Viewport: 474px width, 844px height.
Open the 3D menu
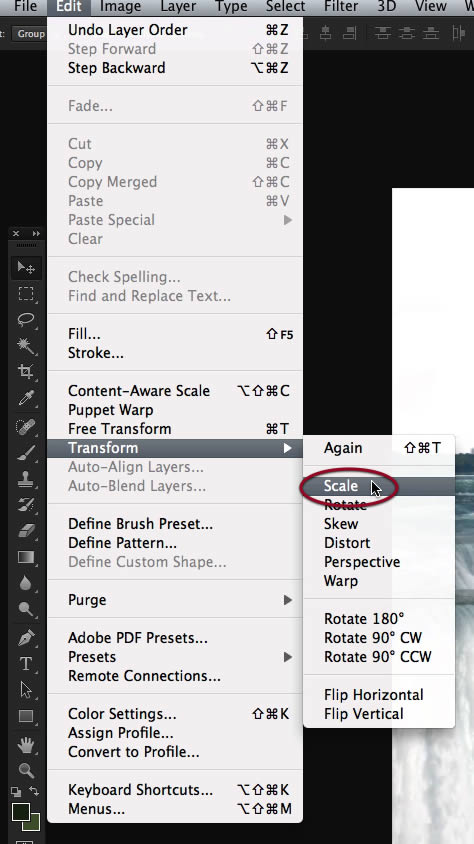click(x=387, y=6)
